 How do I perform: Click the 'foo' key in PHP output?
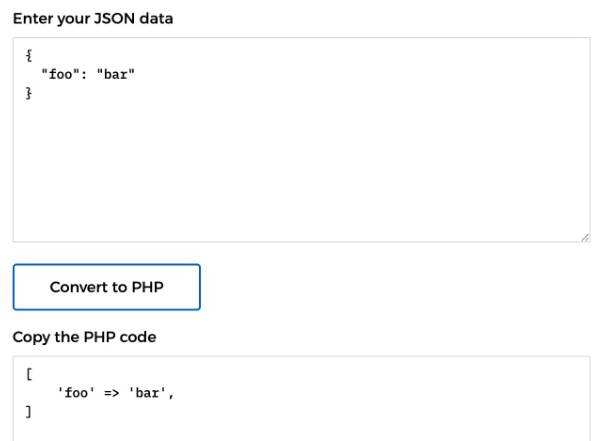coord(76,393)
